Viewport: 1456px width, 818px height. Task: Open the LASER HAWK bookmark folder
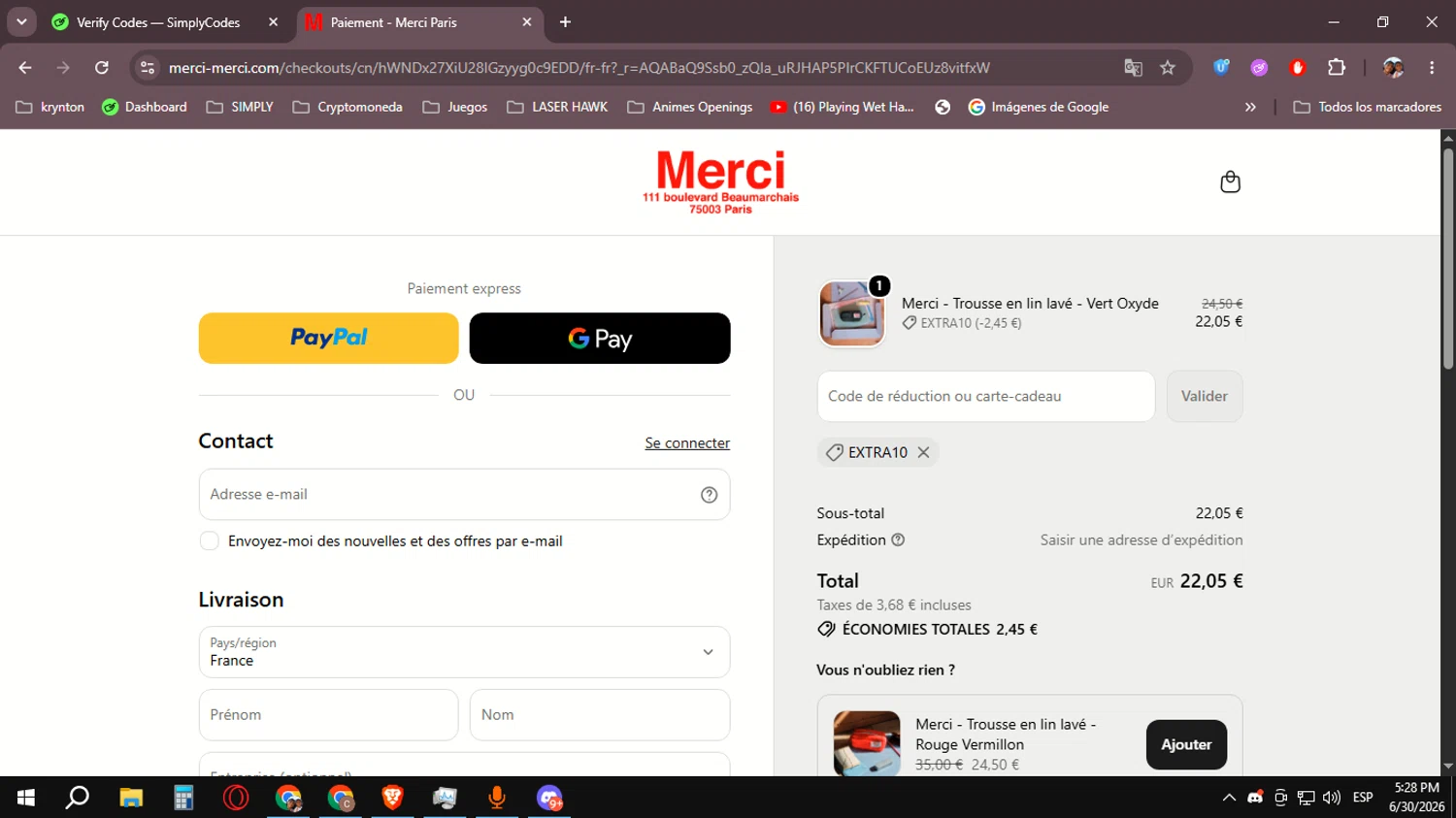557,108
